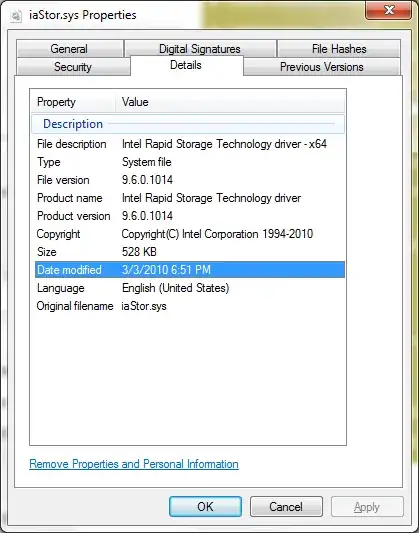Viewport: 419px width, 533px height.
Task: Select the Product version property row
Action: [x=190, y=216]
